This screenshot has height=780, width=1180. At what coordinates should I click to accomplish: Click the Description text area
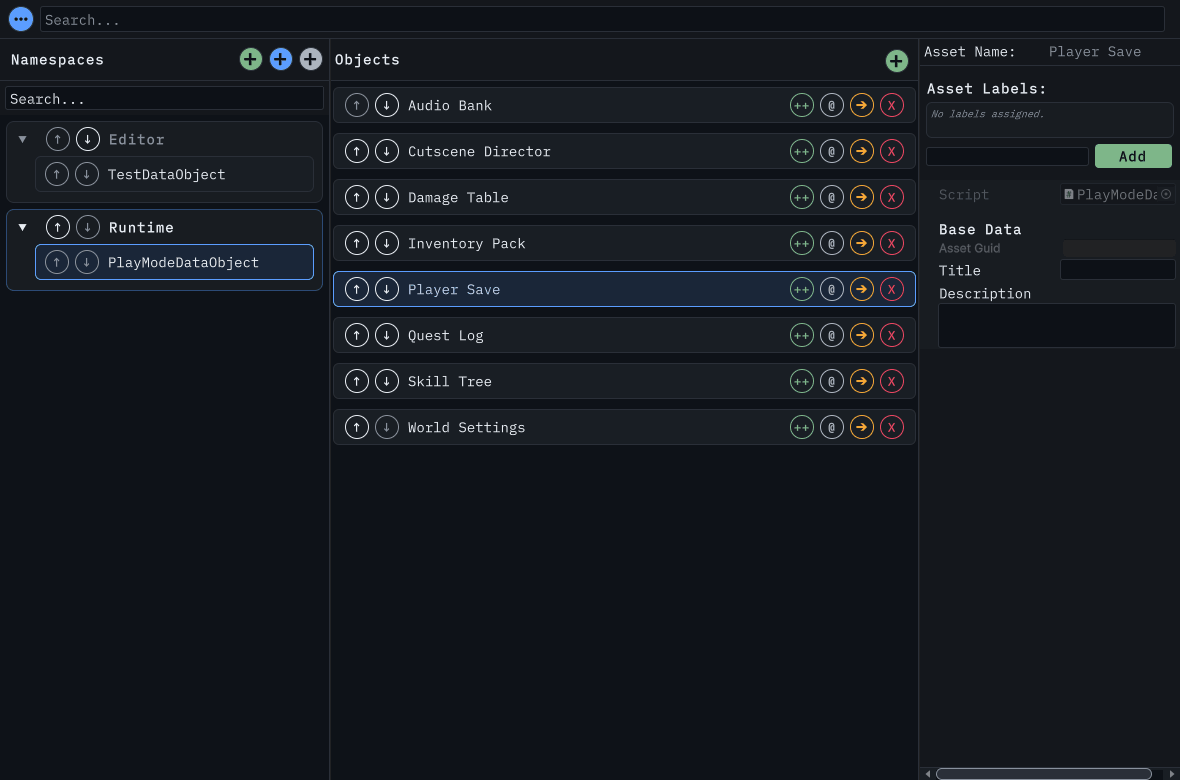pyautogui.click(x=1057, y=325)
